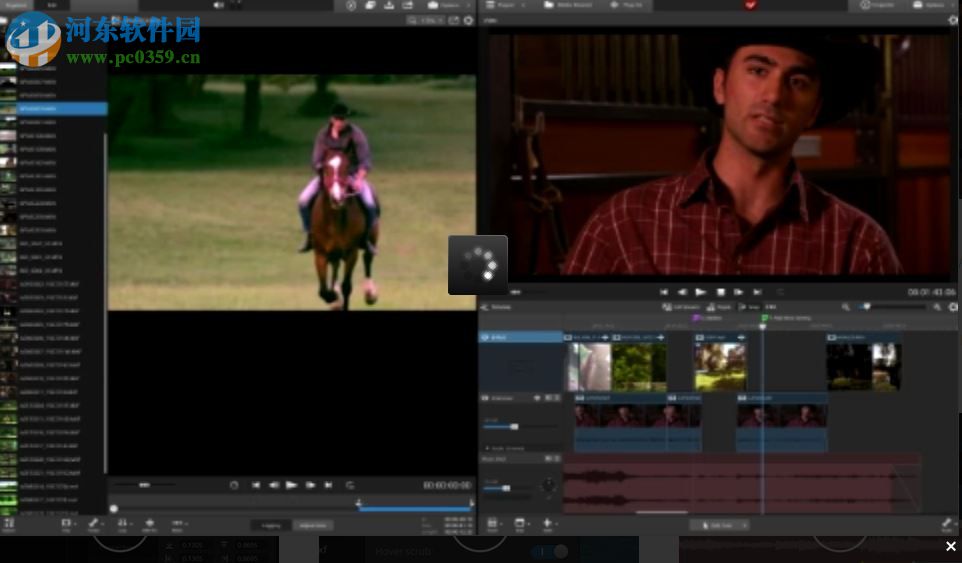This screenshot has width=962, height=563.
Task: Open the Properties panel tab
Action: coord(877,5)
